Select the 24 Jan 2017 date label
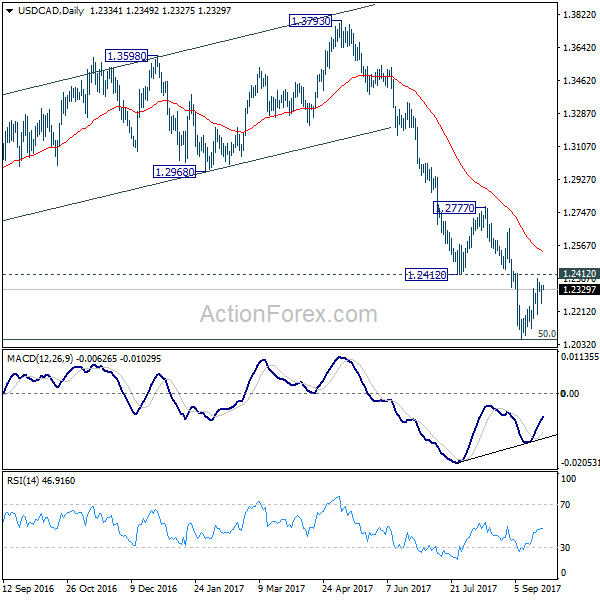600x600 pixels. (219, 588)
